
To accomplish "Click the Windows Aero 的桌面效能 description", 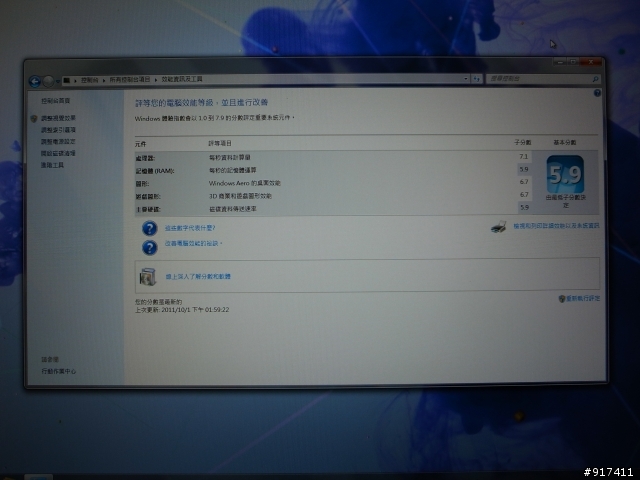I will [x=244, y=183].
